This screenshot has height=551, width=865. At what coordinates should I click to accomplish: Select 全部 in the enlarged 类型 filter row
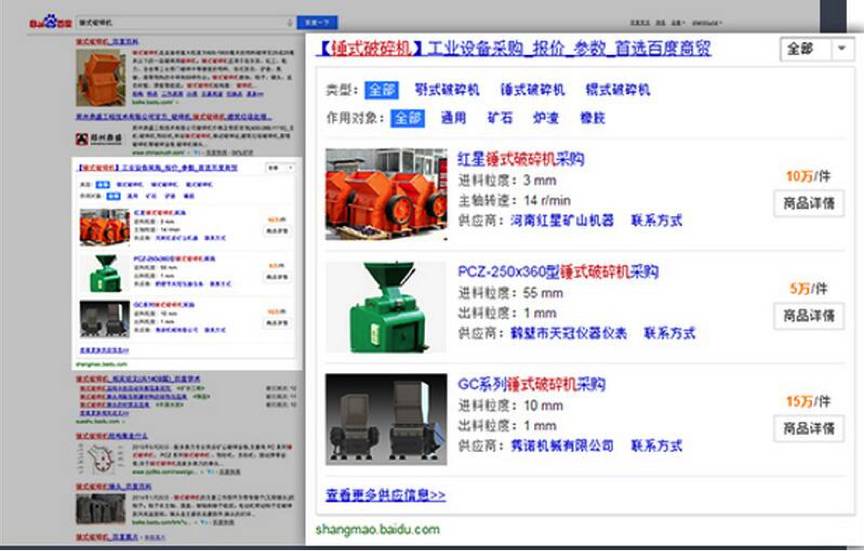tap(382, 90)
